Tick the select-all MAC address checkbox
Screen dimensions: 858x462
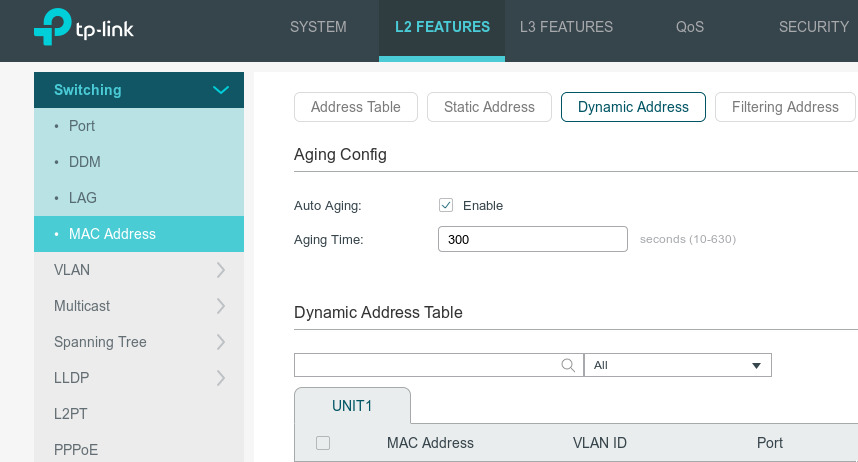click(x=323, y=443)
